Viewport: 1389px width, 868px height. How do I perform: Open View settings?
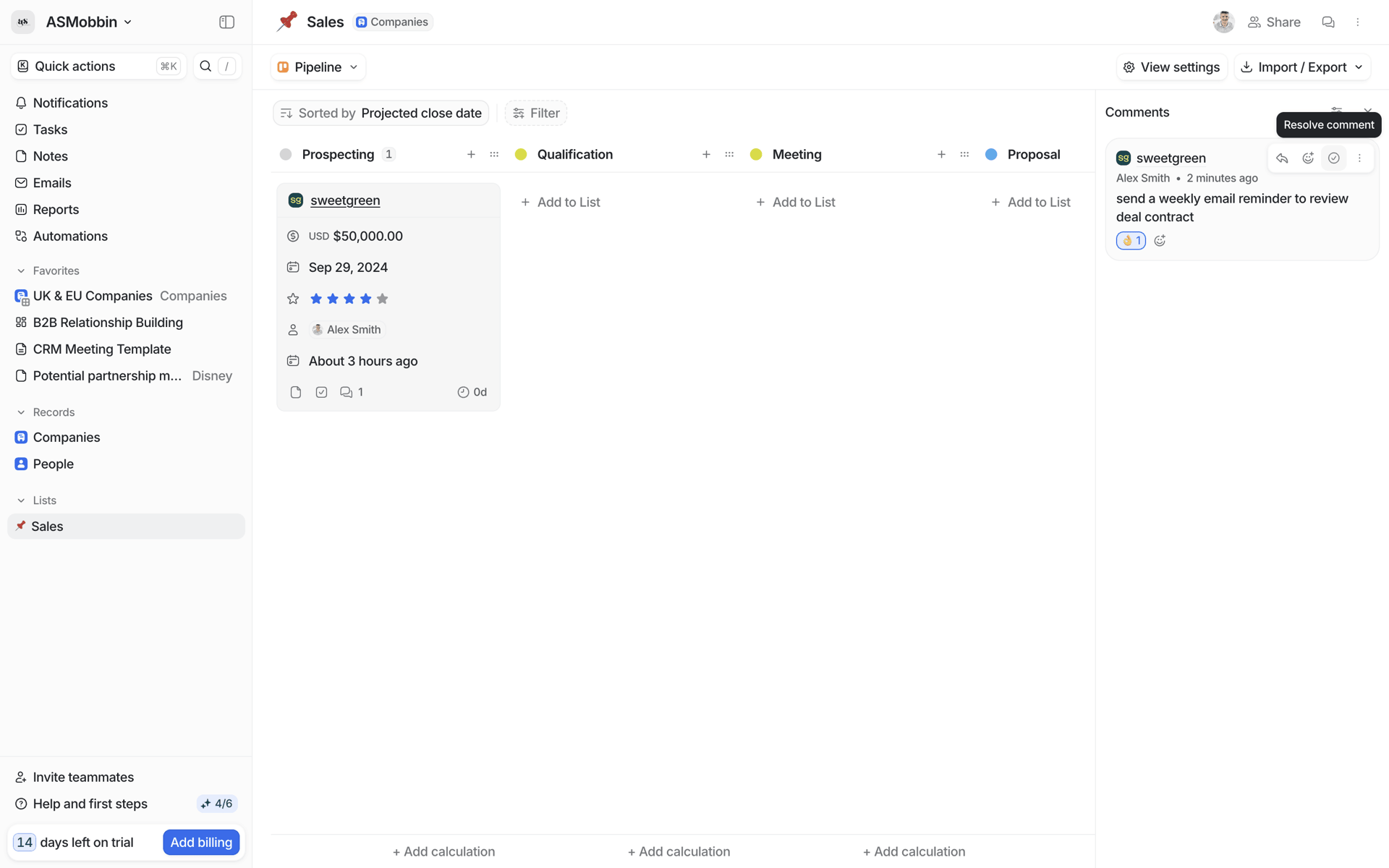(1171, 67)
